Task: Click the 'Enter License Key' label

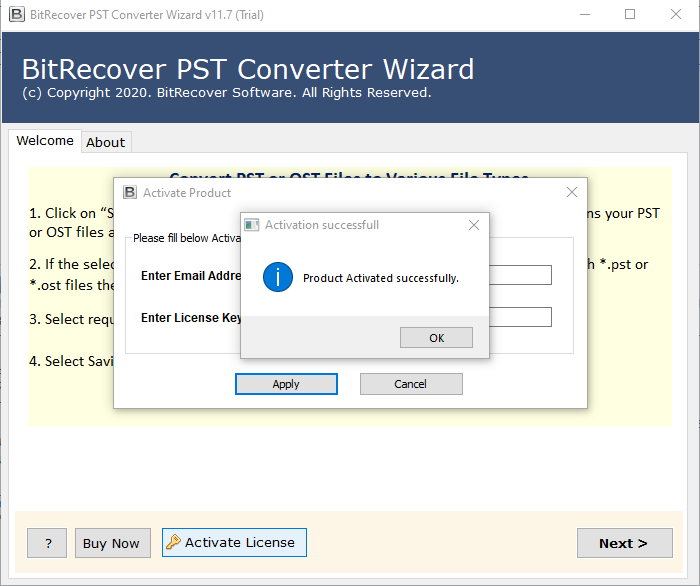Action: (191, 317)
